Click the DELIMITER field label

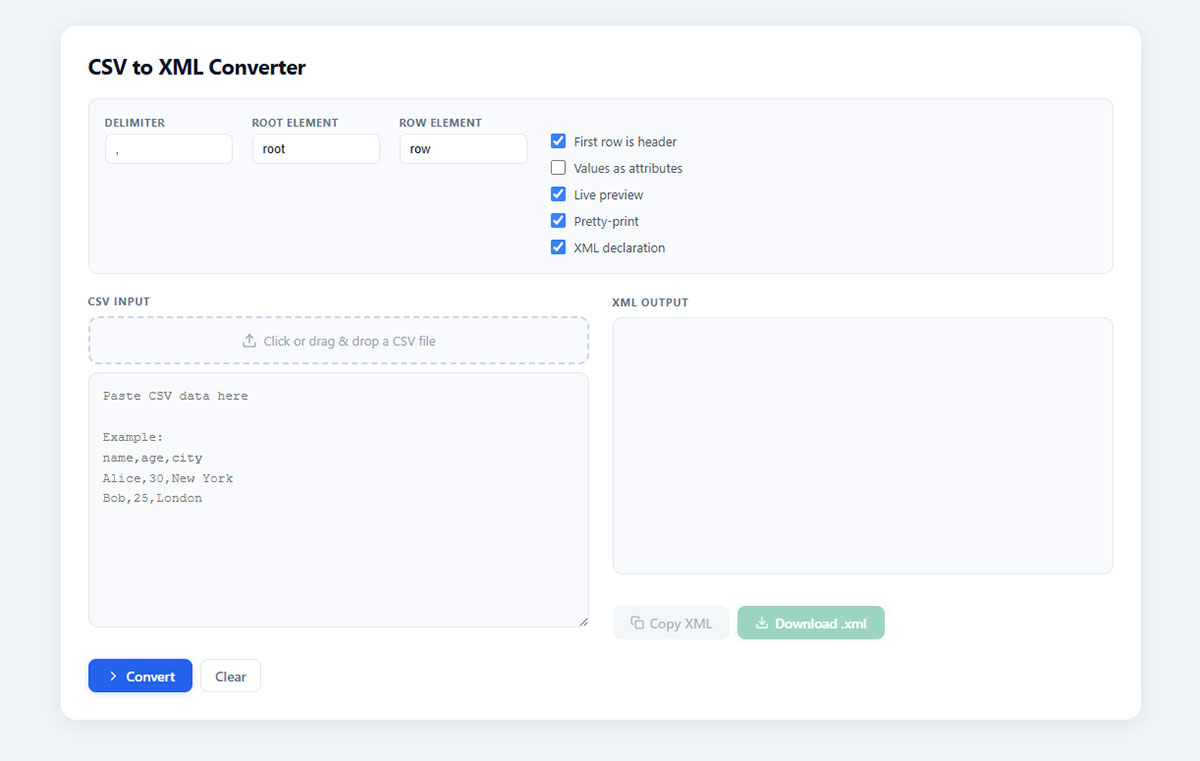click(135, 123)
